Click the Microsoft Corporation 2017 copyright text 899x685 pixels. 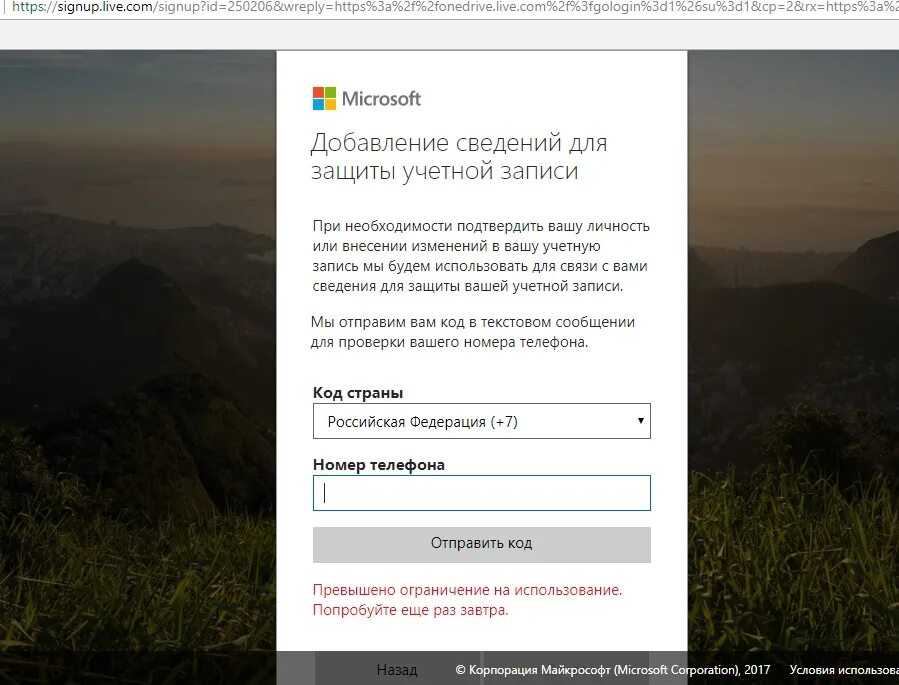(x=612, y=670)
